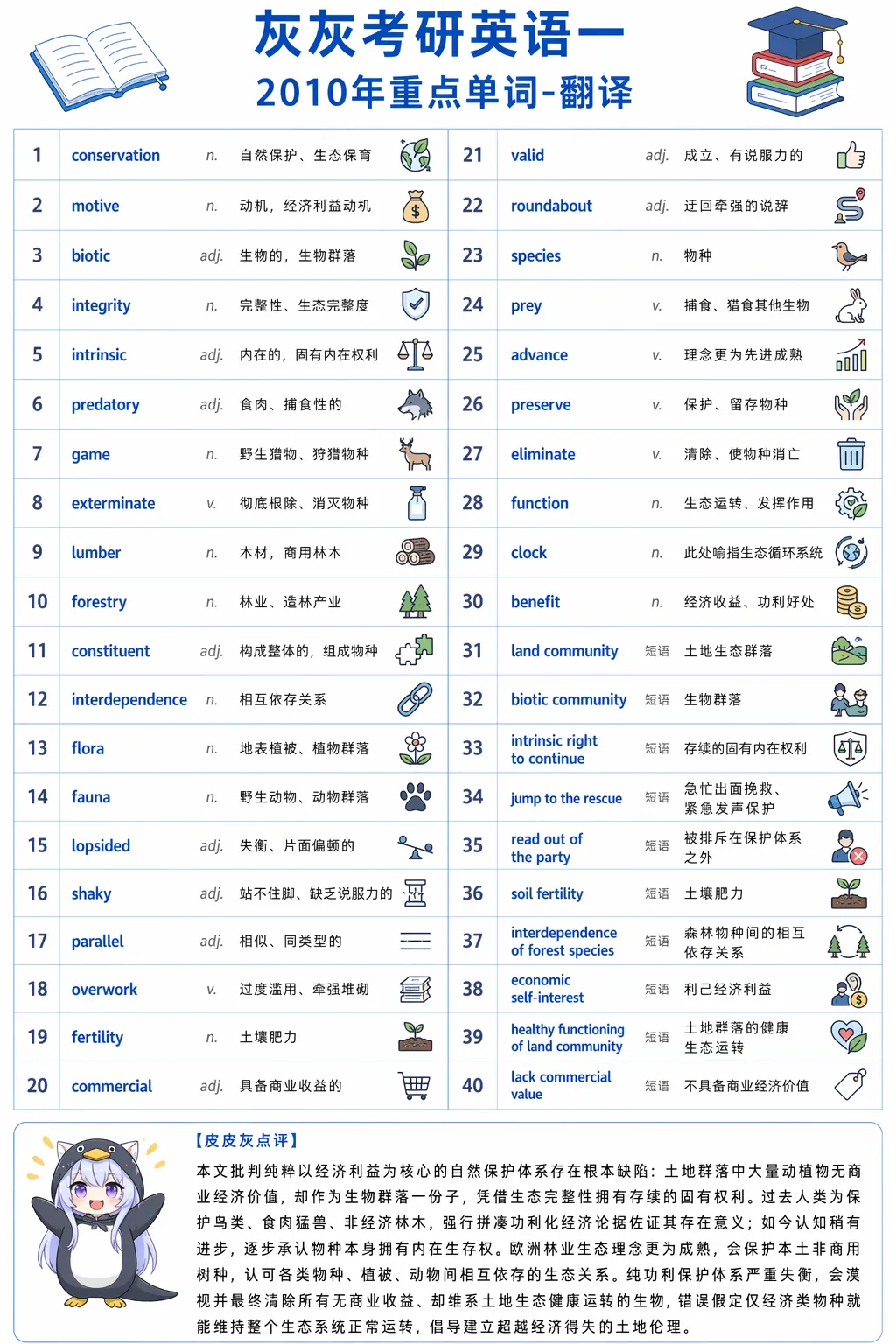Click the shopping cart icon beside commercial
Screen dimensions: 896x1344
coord(415,1086)
